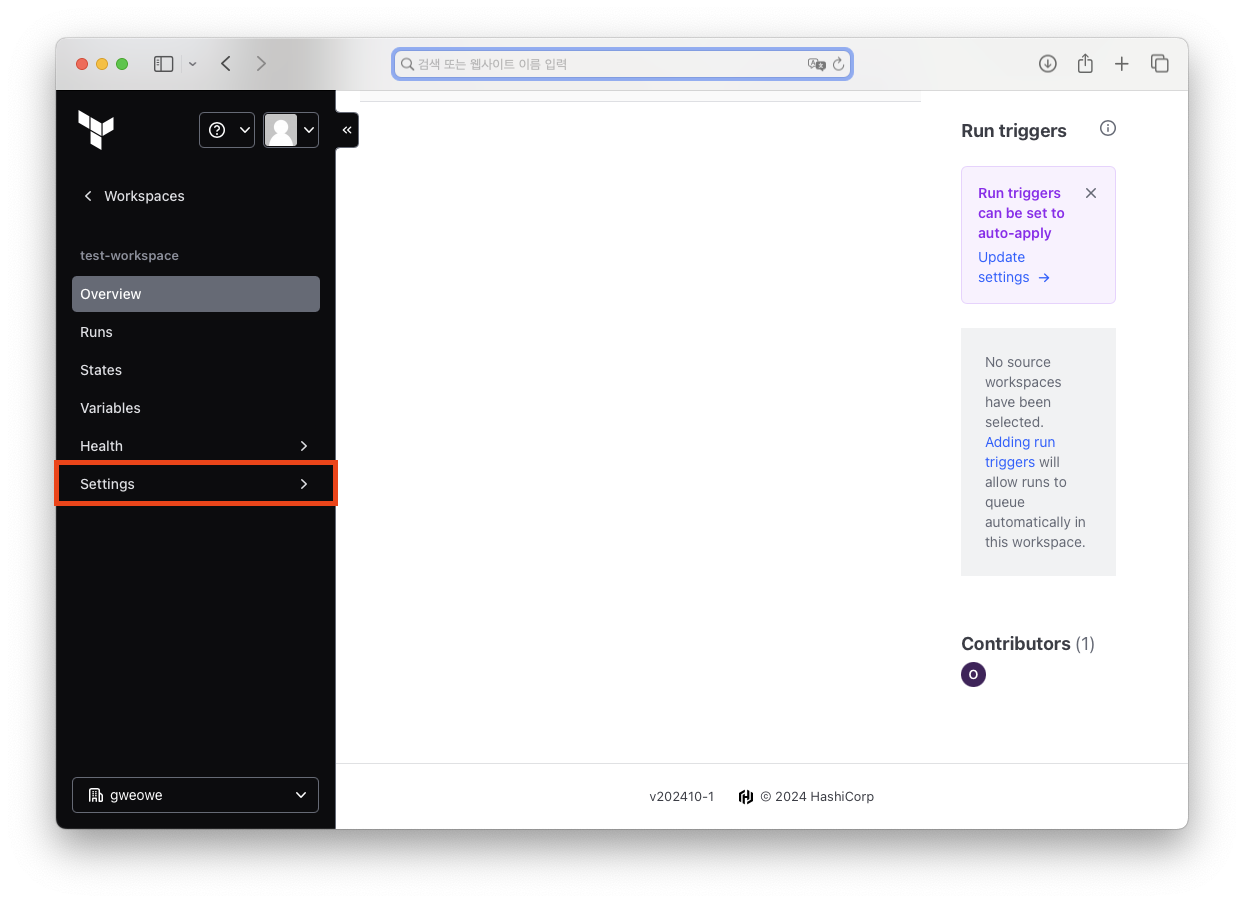Open the help question-mark menu
Image resolution: width=1244 pixels, height=903 pixels.
pos(227,130)
